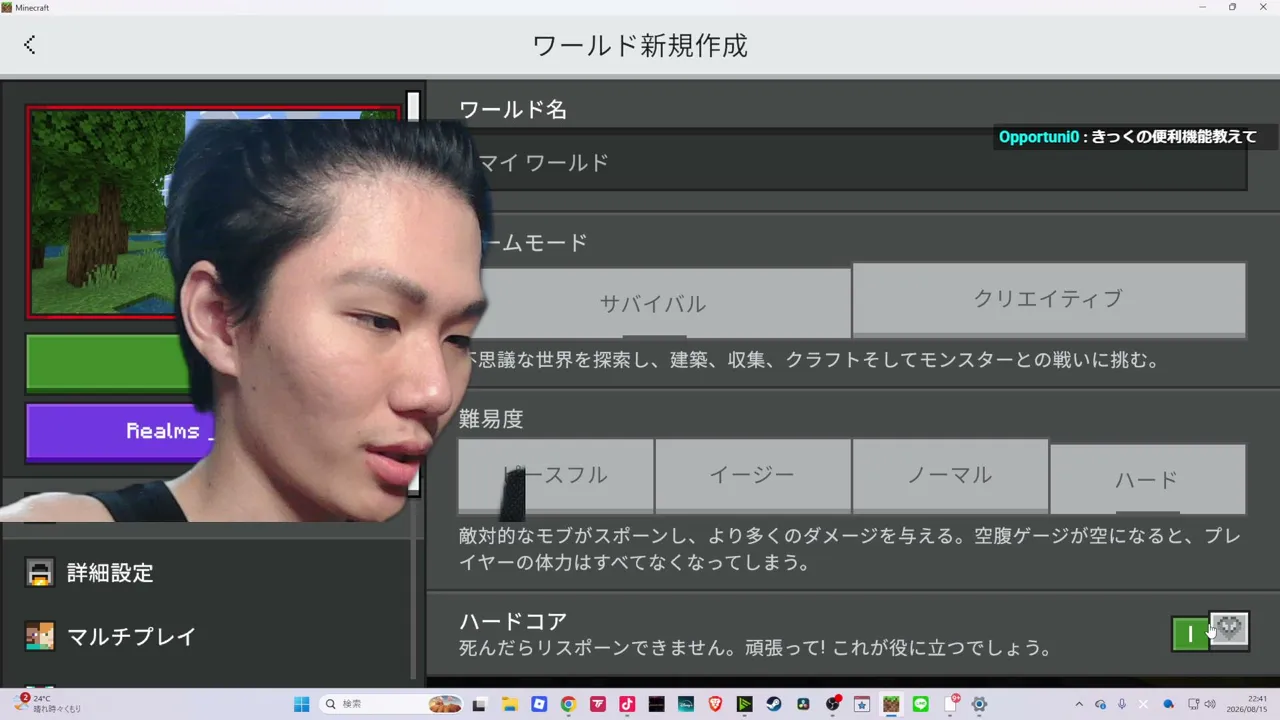1280x720 pixels.
Task: Open TikTok from the taskbar
Action: [x=627, y=704]
